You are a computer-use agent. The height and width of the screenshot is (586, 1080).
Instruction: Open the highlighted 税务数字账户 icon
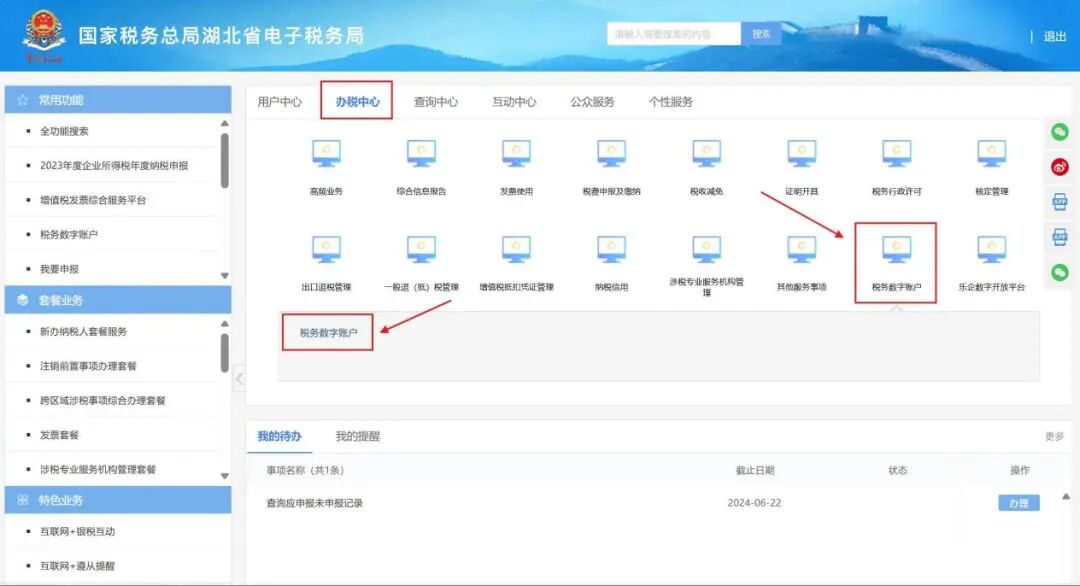point(895,250)
